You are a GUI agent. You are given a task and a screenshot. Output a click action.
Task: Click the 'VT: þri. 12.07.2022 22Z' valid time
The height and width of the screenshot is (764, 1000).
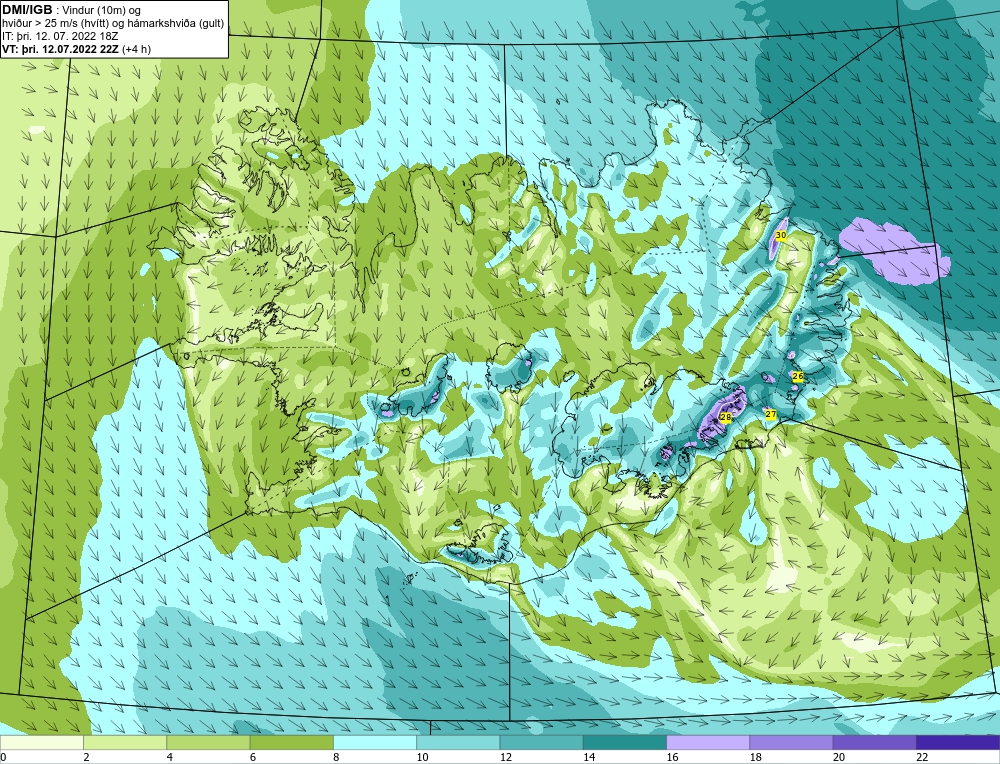click(60, 49)
